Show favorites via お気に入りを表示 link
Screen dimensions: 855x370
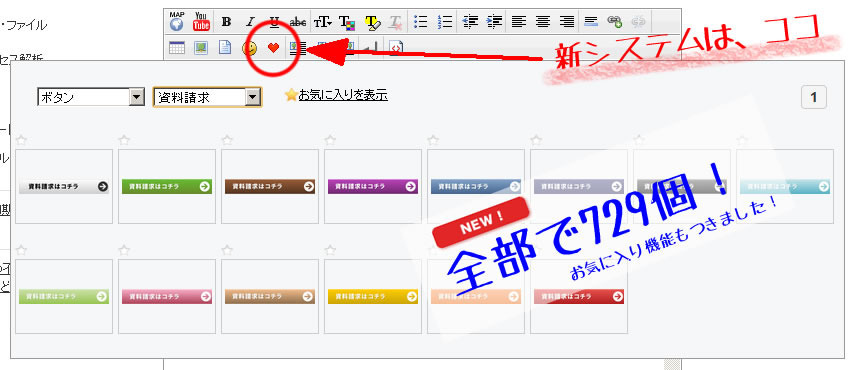click(343, 95)
